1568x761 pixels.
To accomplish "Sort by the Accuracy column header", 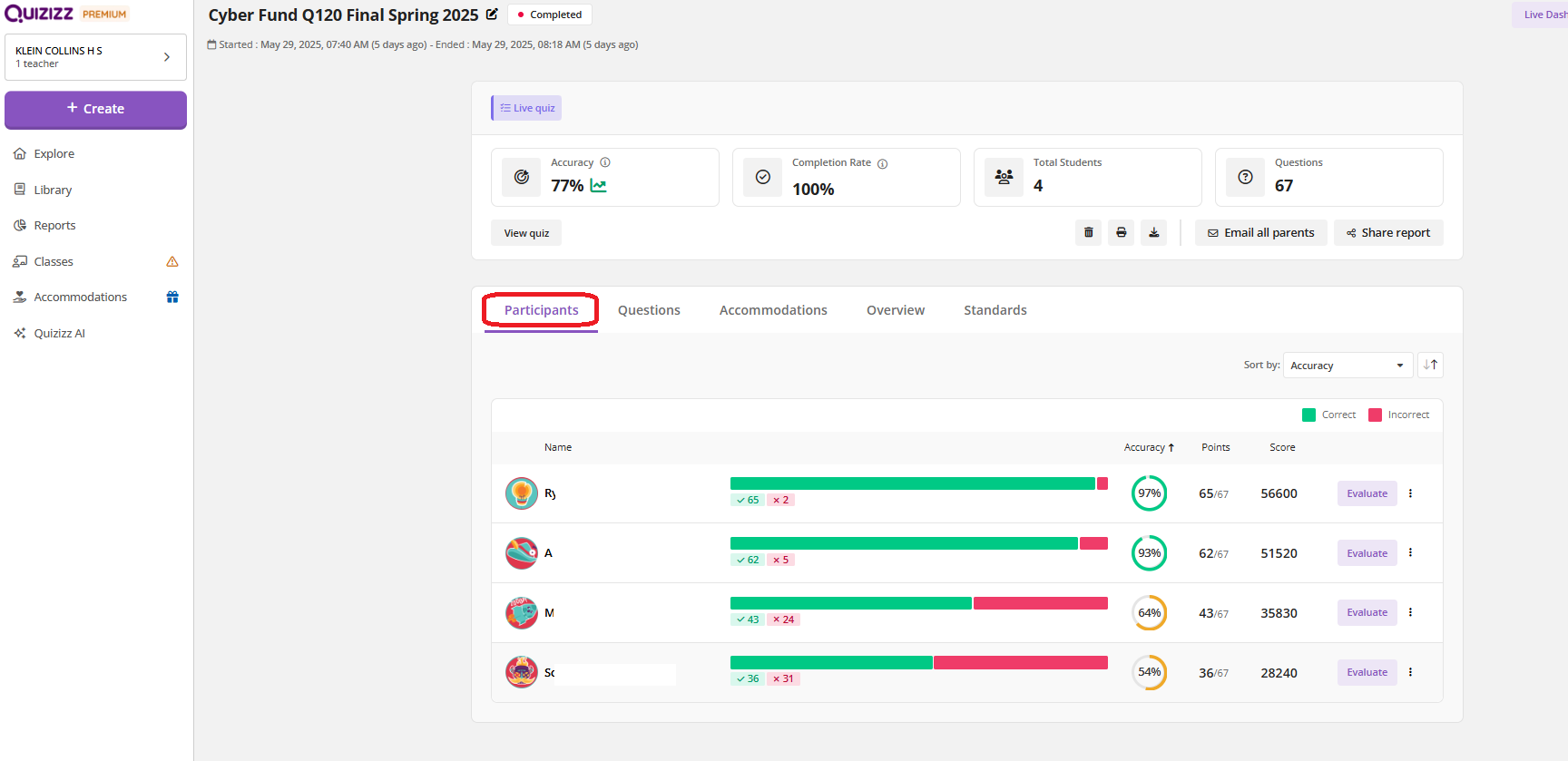I will (x=1148, y=447).
